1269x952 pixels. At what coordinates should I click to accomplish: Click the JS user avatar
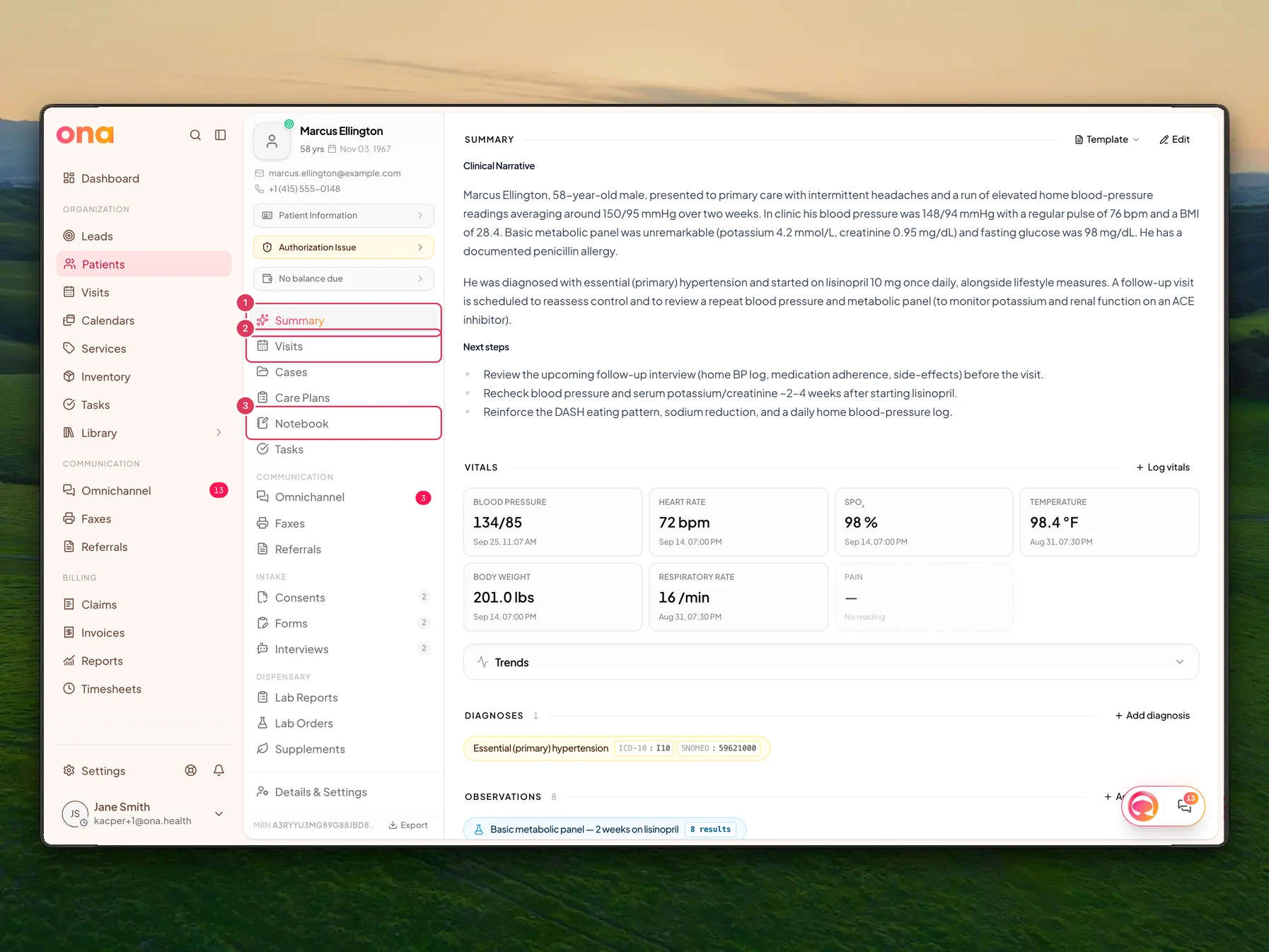point(75,814)
